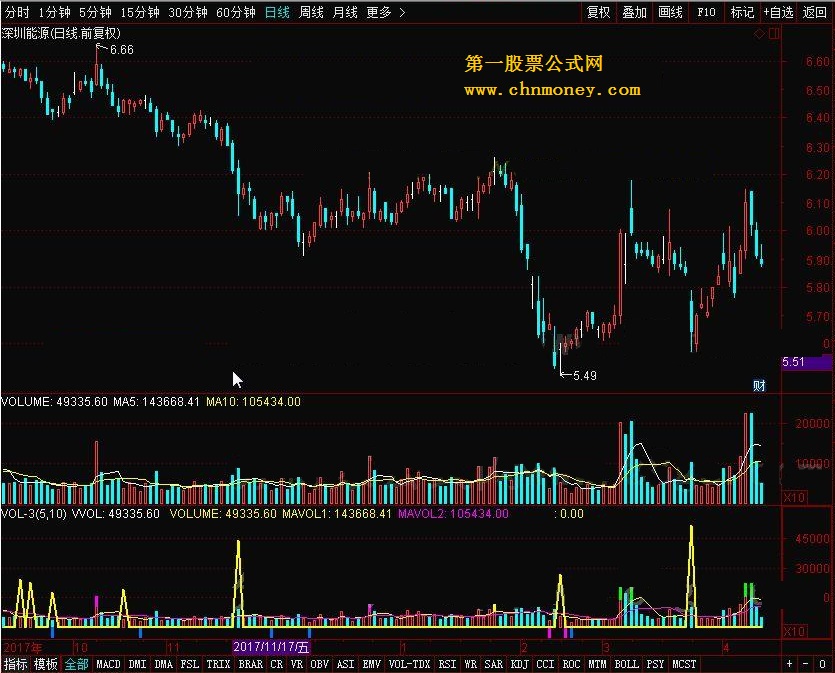Click the MA10: 105434.00 volume label
The image size is (835, 673).
(253, 402)
